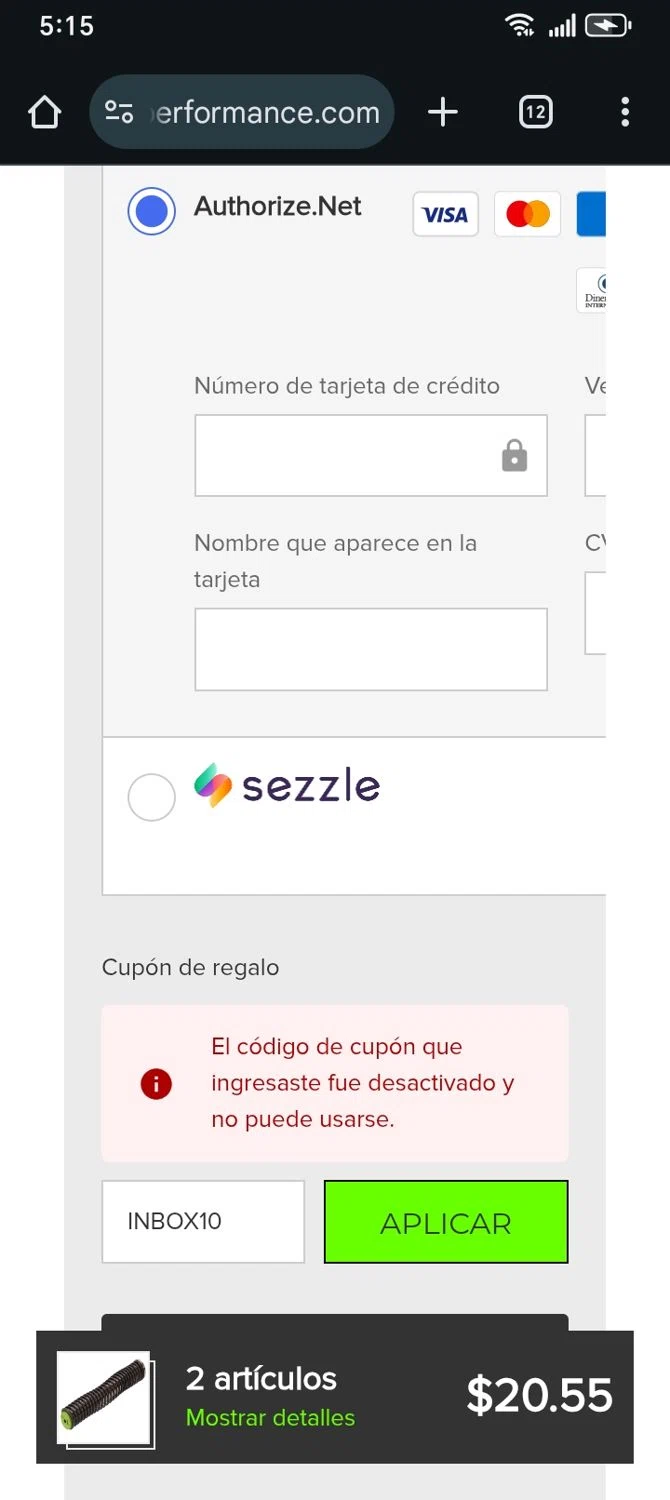Focus the Nombre que aparece en la tarjeta field
This screenshot has width=670, height=1500.
(x=370, y=649)
